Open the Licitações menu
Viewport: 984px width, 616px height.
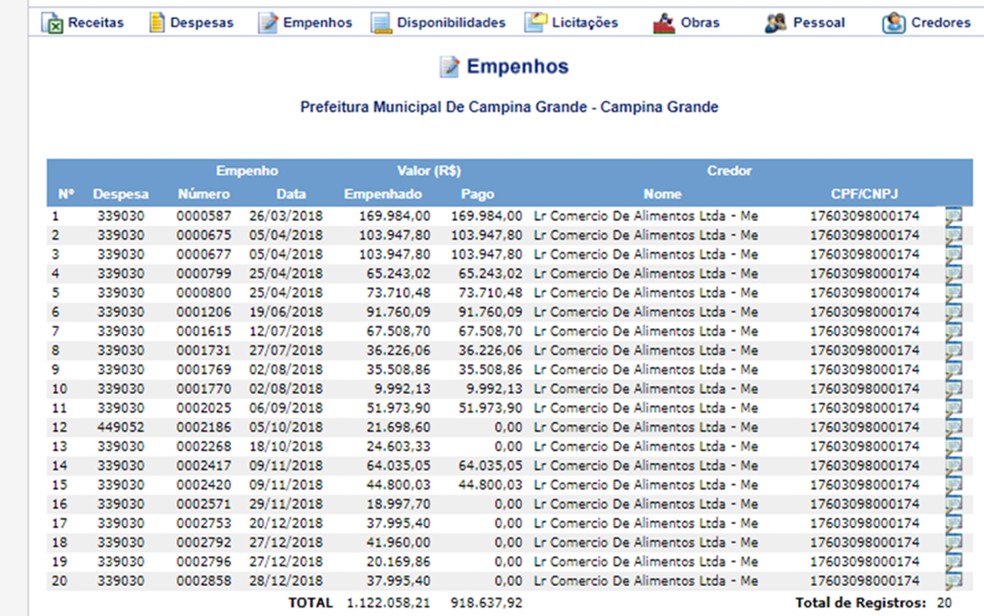click(585, 23)
